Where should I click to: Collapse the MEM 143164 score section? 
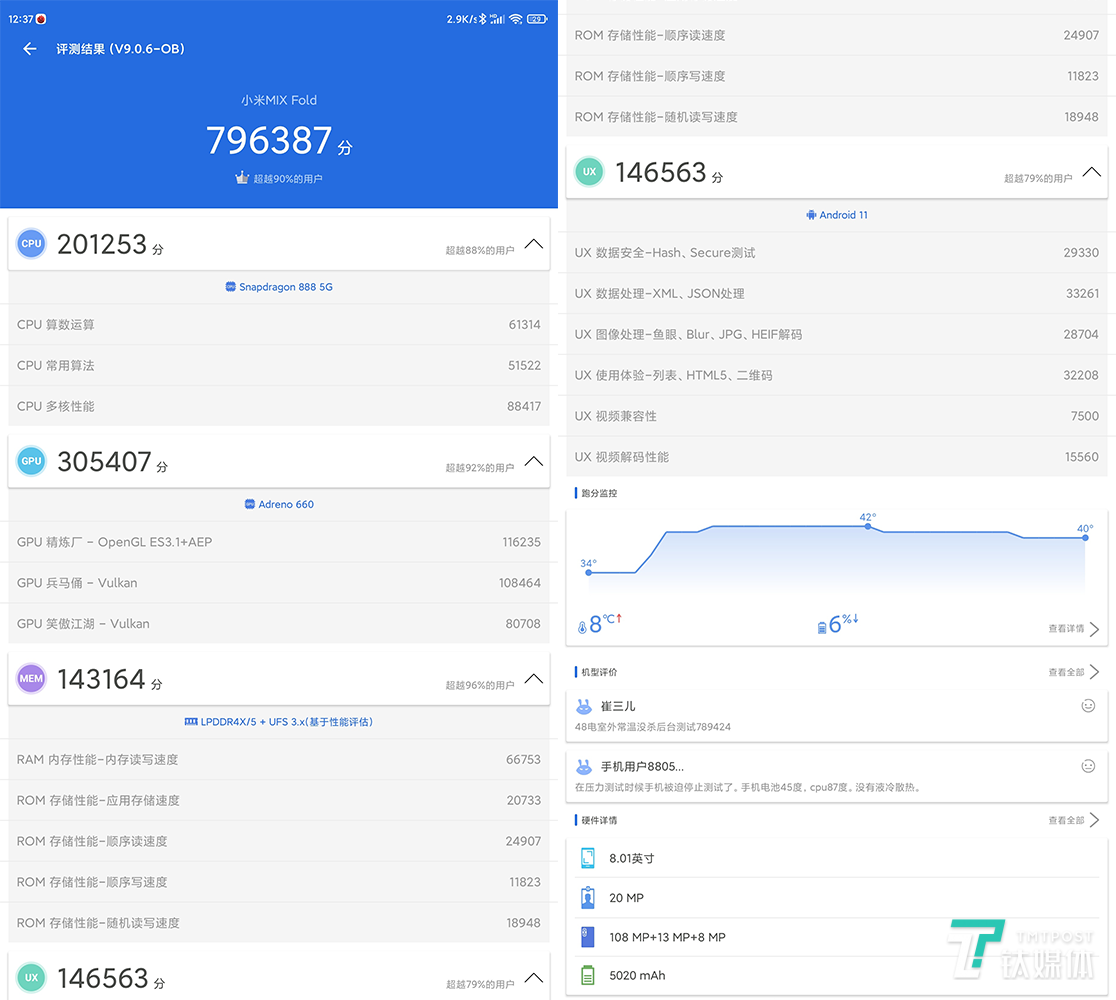534,678
